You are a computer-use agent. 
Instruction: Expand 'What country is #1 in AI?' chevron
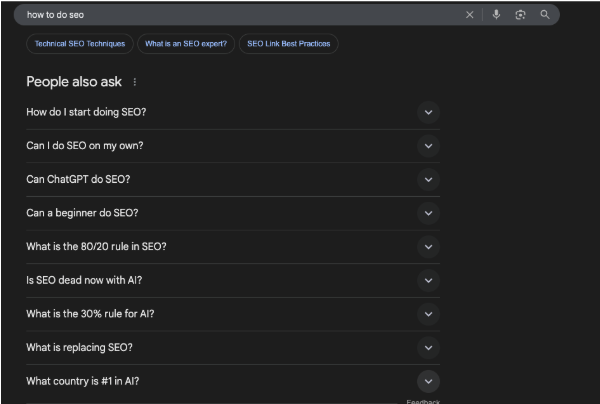click(x=428, y=381)
